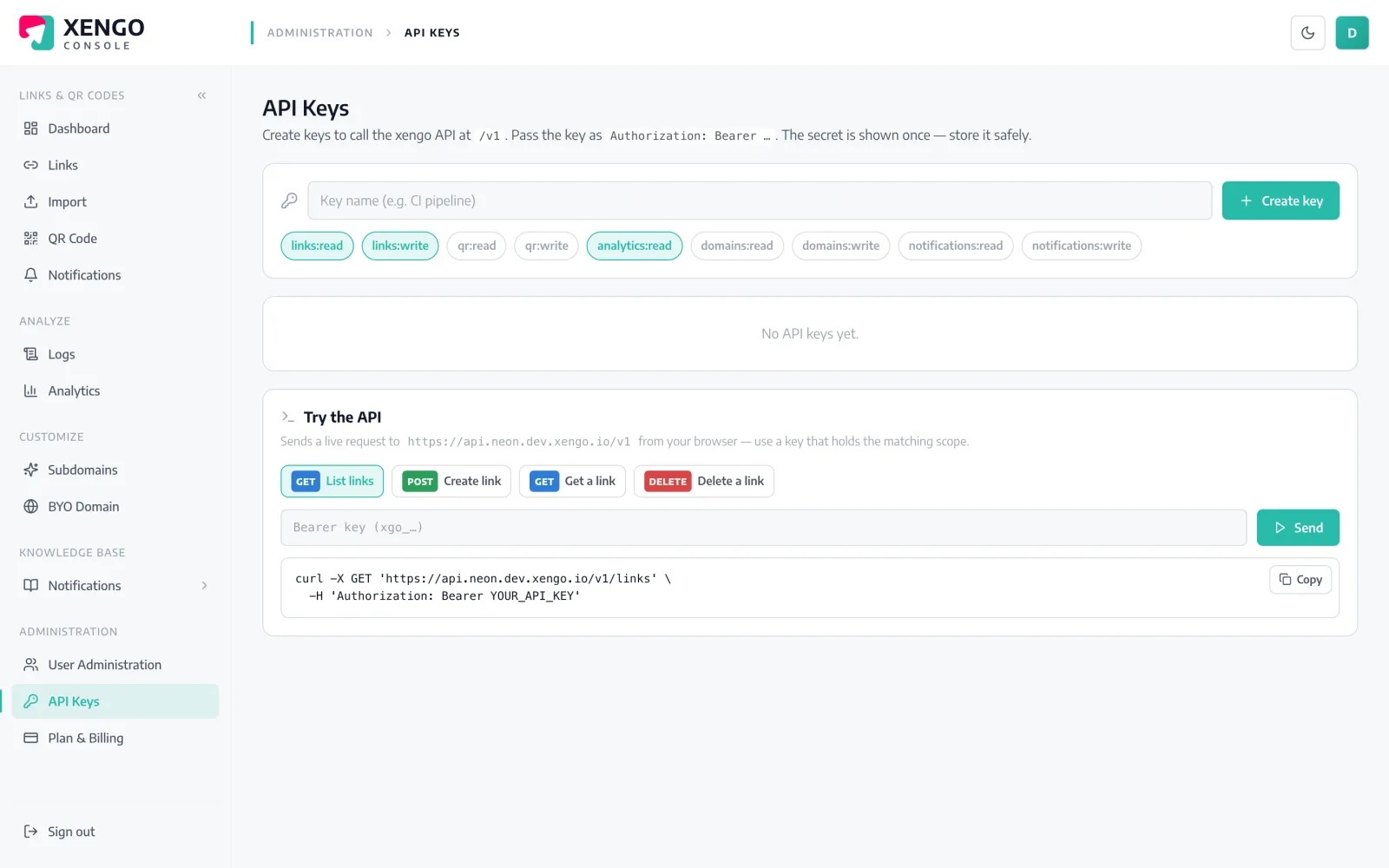
Task: Click the Dashboard grid icon
Action: tap(30, 128)
